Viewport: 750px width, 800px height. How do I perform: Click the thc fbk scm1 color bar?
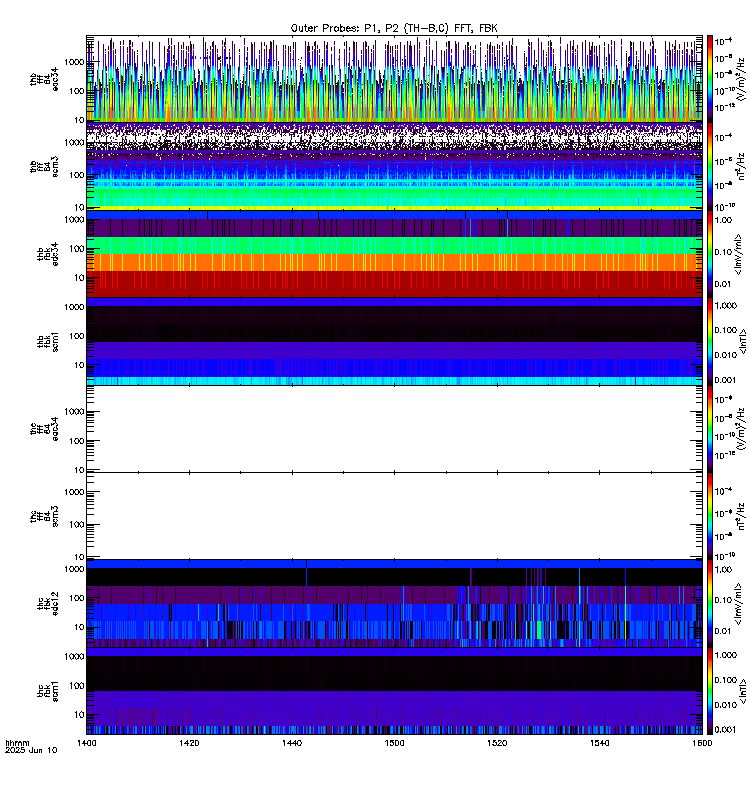[710, 691]
